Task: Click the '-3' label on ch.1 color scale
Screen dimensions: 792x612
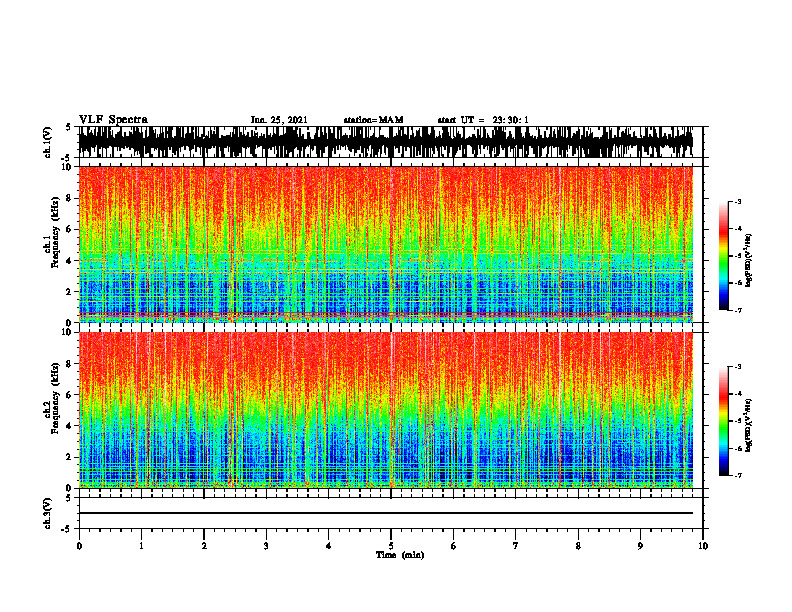Action: (x=737, y=201)
